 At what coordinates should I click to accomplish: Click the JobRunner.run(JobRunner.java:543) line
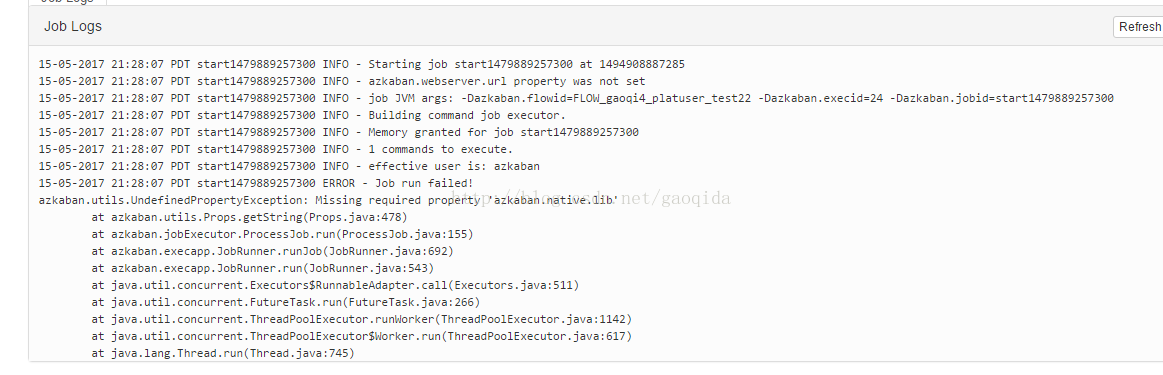(x=263, y=269)
